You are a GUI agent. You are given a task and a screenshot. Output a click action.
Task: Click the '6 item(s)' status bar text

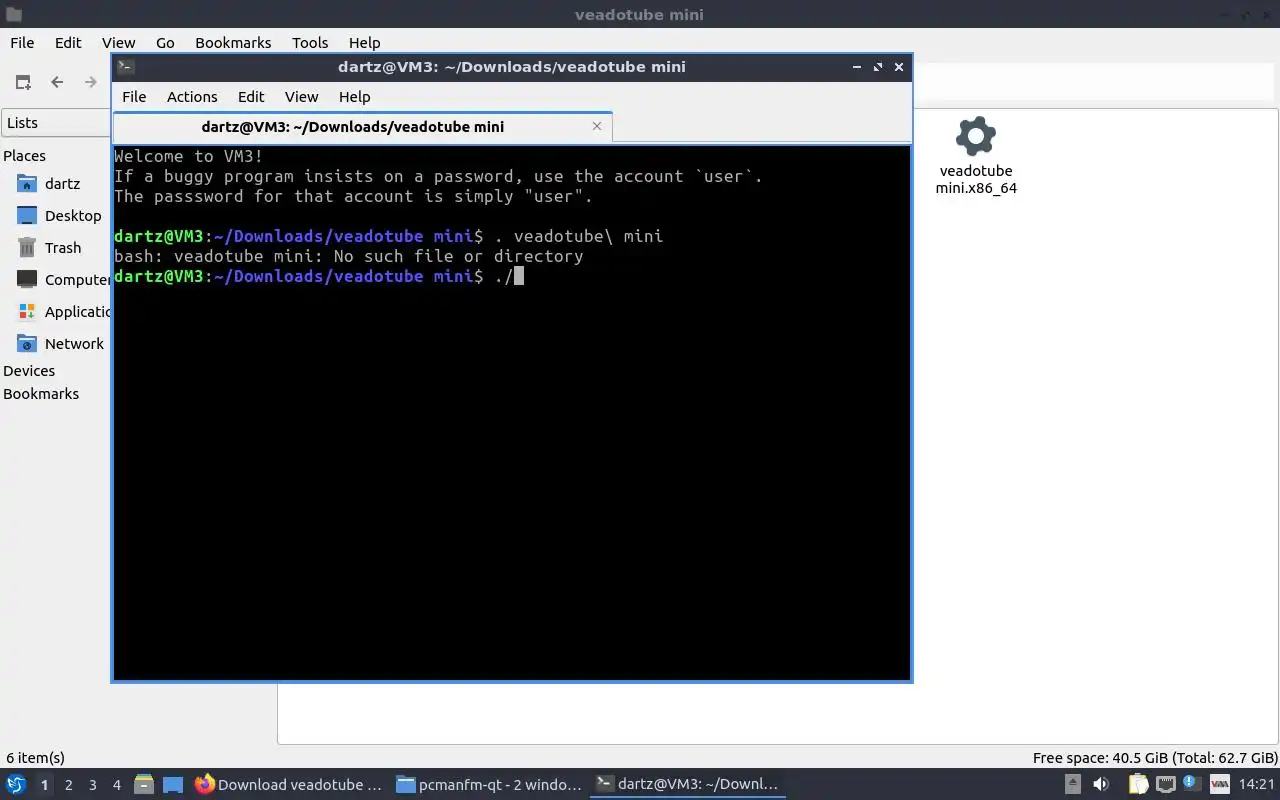pos(35,758)
